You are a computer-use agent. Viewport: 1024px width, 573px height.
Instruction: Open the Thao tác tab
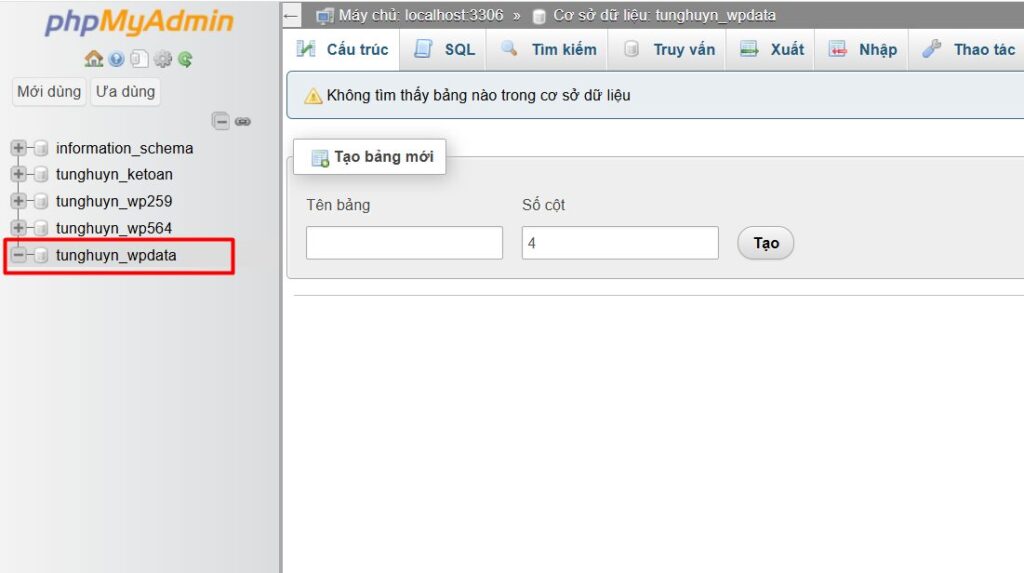(x=968, y=50)
